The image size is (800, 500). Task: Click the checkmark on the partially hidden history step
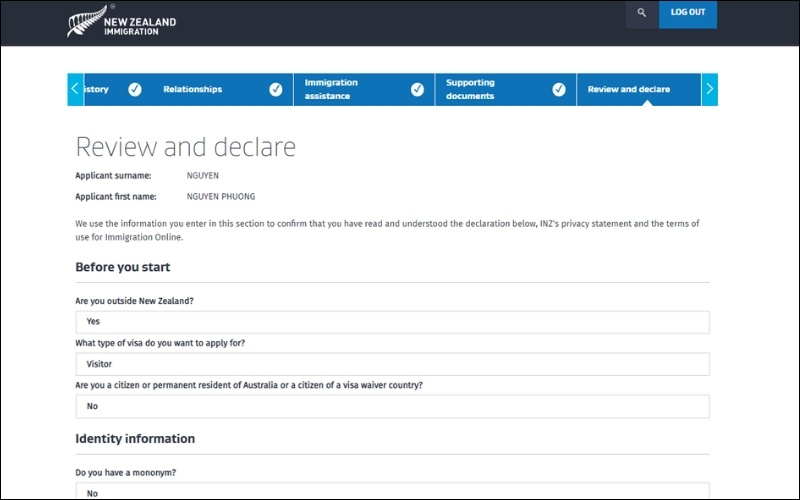pyautogui.click(x=134, y=89)
